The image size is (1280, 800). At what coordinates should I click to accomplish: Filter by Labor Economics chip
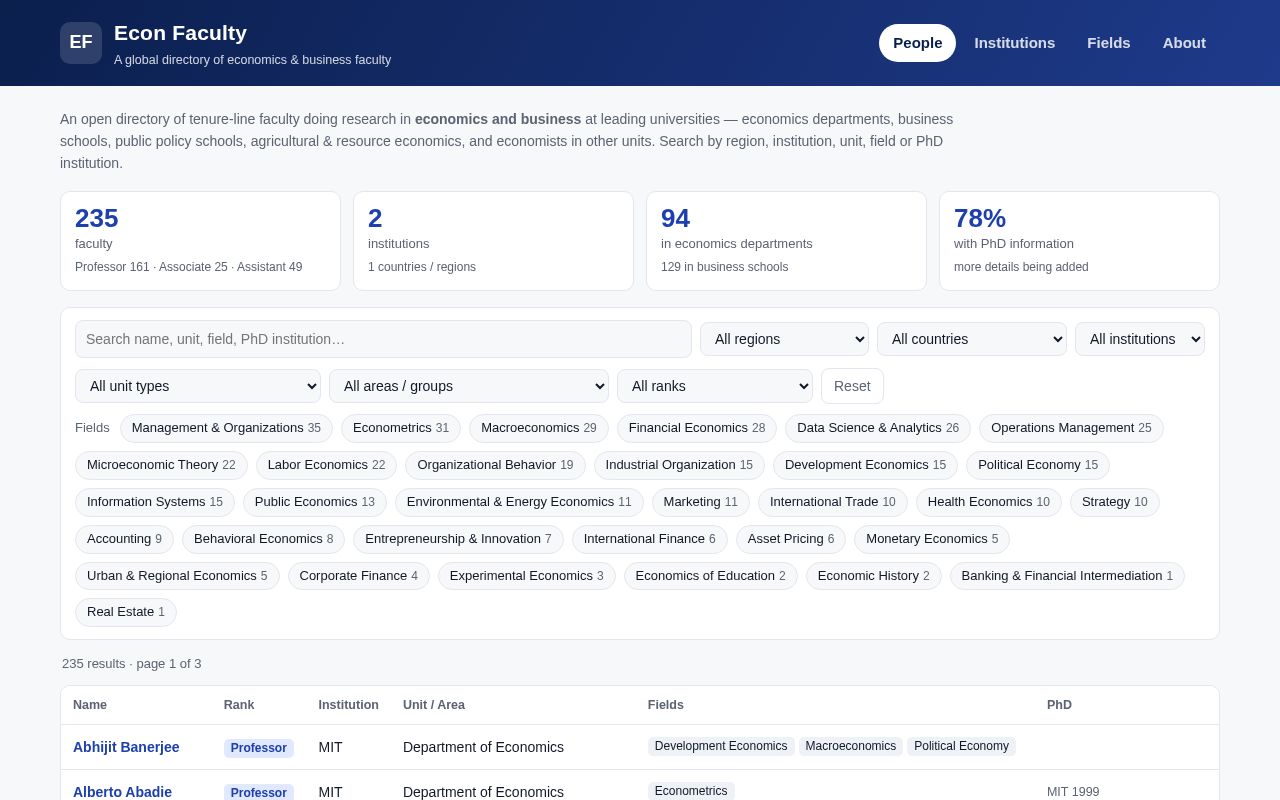tap(326, 465)
